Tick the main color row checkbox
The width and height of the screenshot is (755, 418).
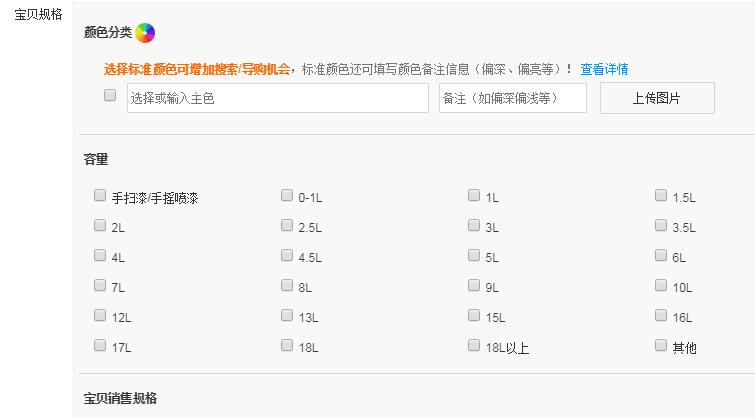pyautogui.click(x=110, y=95)
